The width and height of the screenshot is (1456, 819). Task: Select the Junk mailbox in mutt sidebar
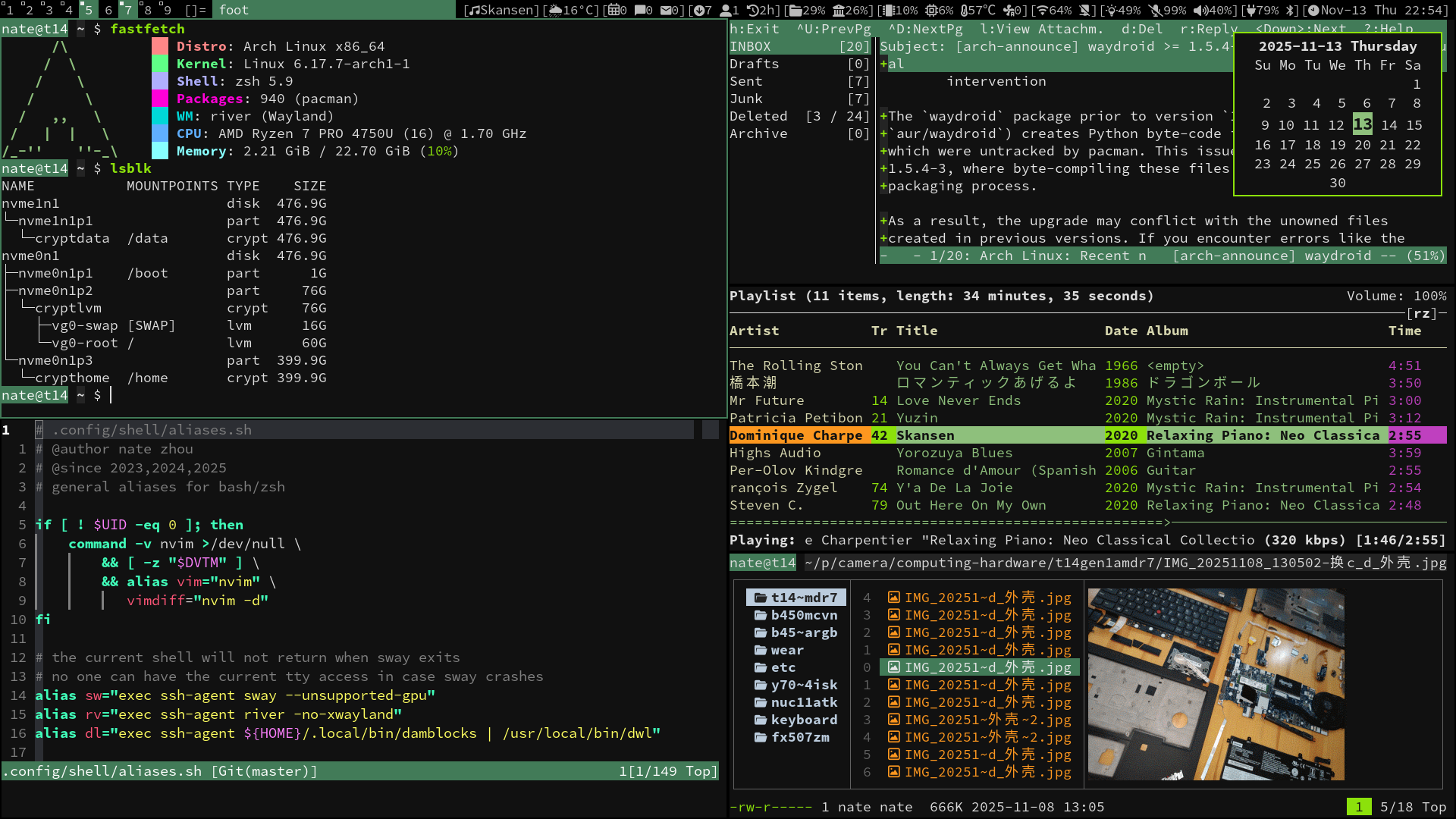[x=799, y=99]
